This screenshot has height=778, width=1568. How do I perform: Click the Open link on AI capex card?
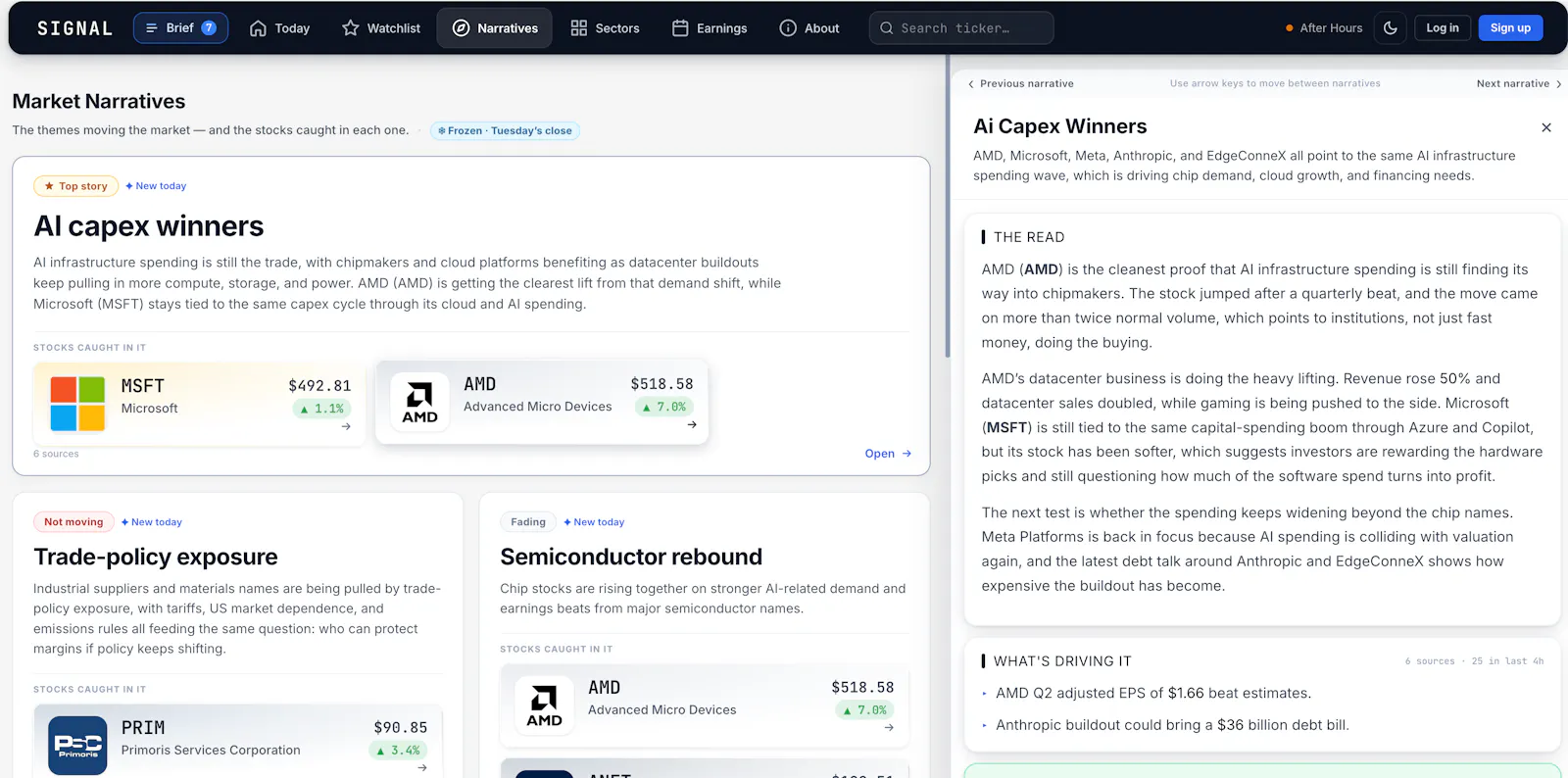(x=888, y=454)
